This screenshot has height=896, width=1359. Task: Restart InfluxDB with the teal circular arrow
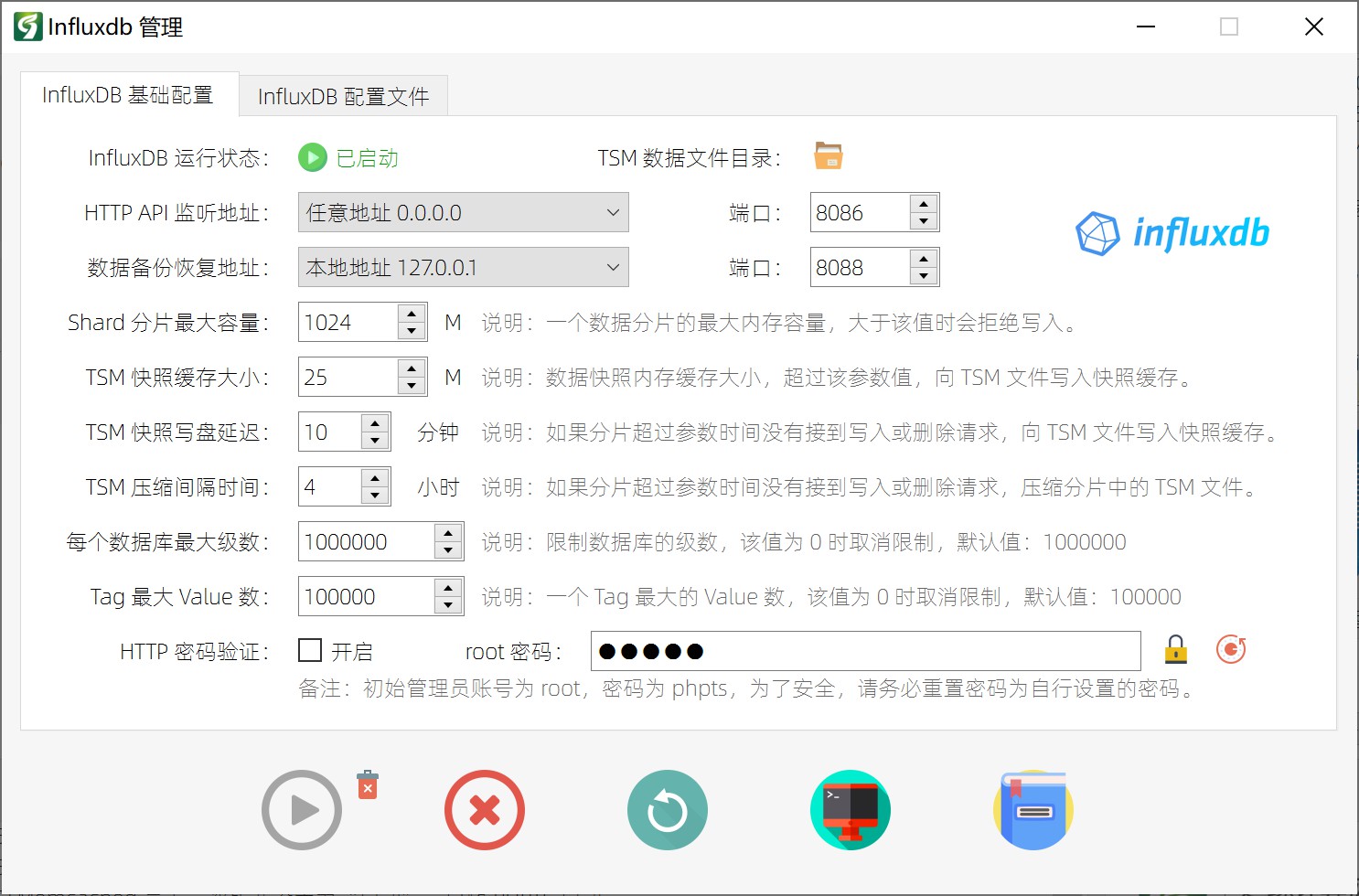[x=668, y=810]
